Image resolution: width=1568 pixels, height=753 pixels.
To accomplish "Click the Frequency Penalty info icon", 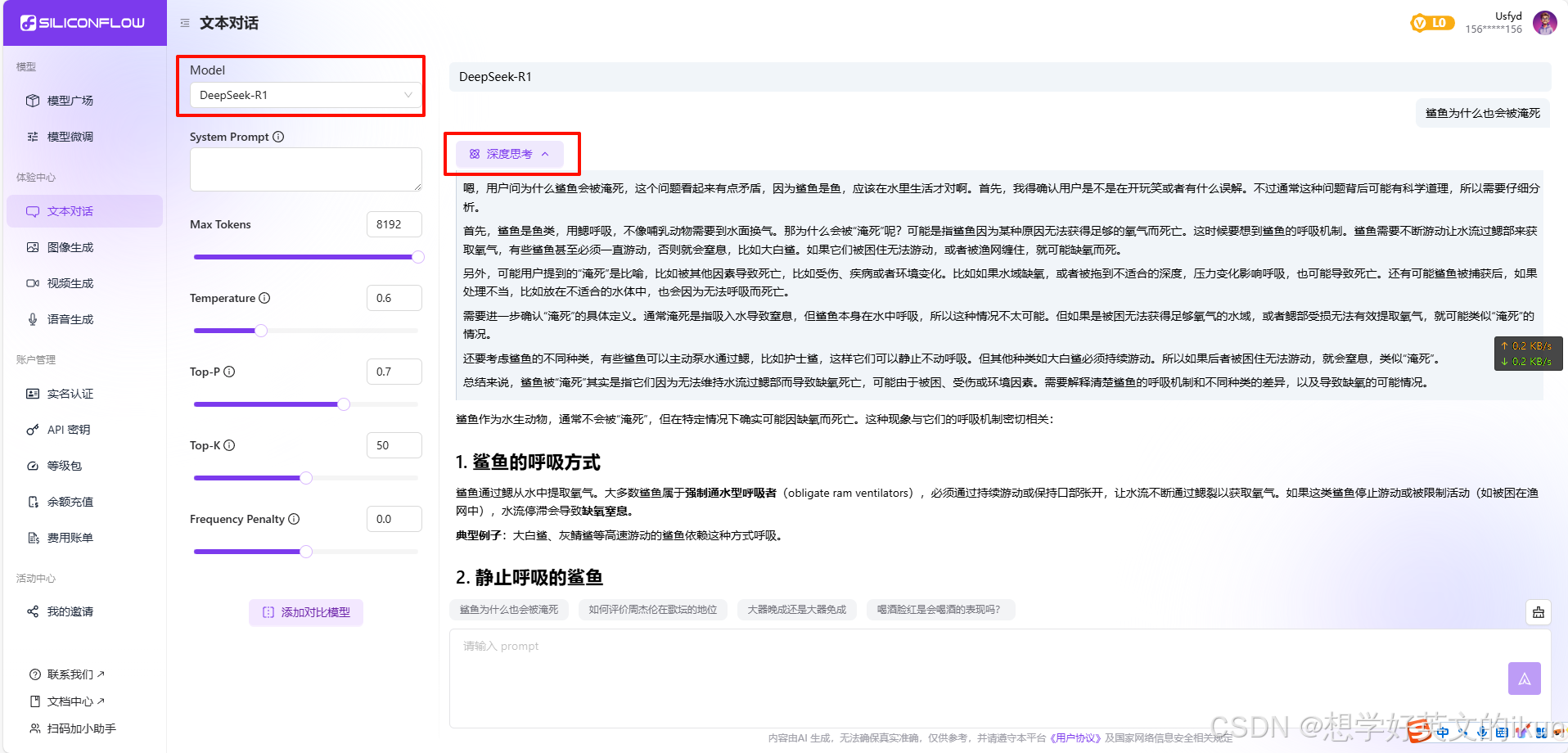I will click(294, 519).
